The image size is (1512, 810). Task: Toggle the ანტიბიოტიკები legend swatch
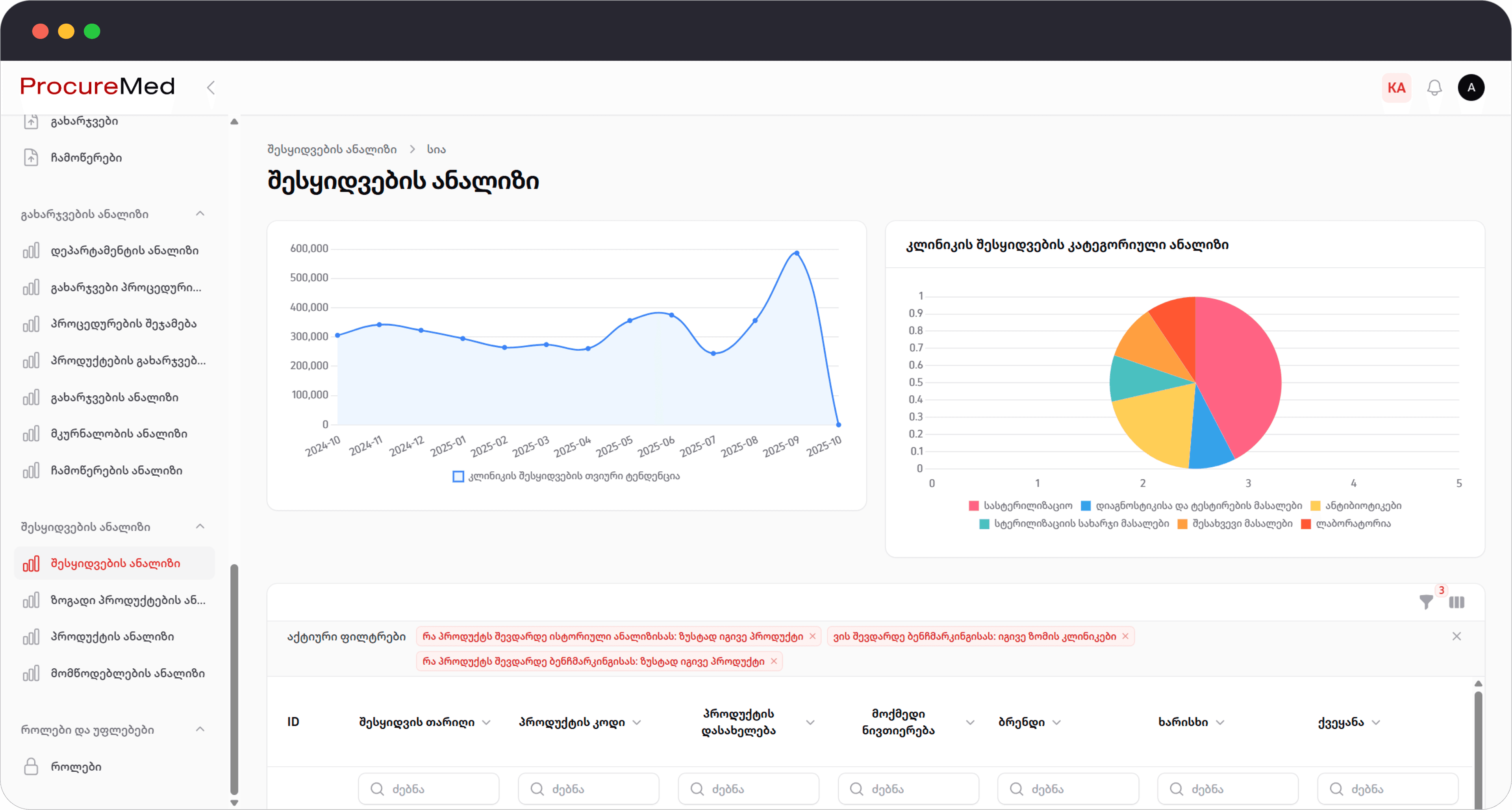[1316, 505]
